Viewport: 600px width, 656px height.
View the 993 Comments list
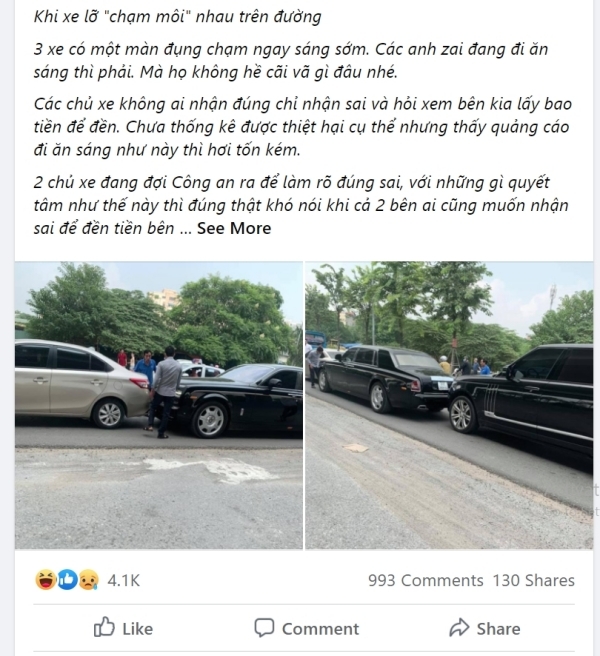(426, 580)
